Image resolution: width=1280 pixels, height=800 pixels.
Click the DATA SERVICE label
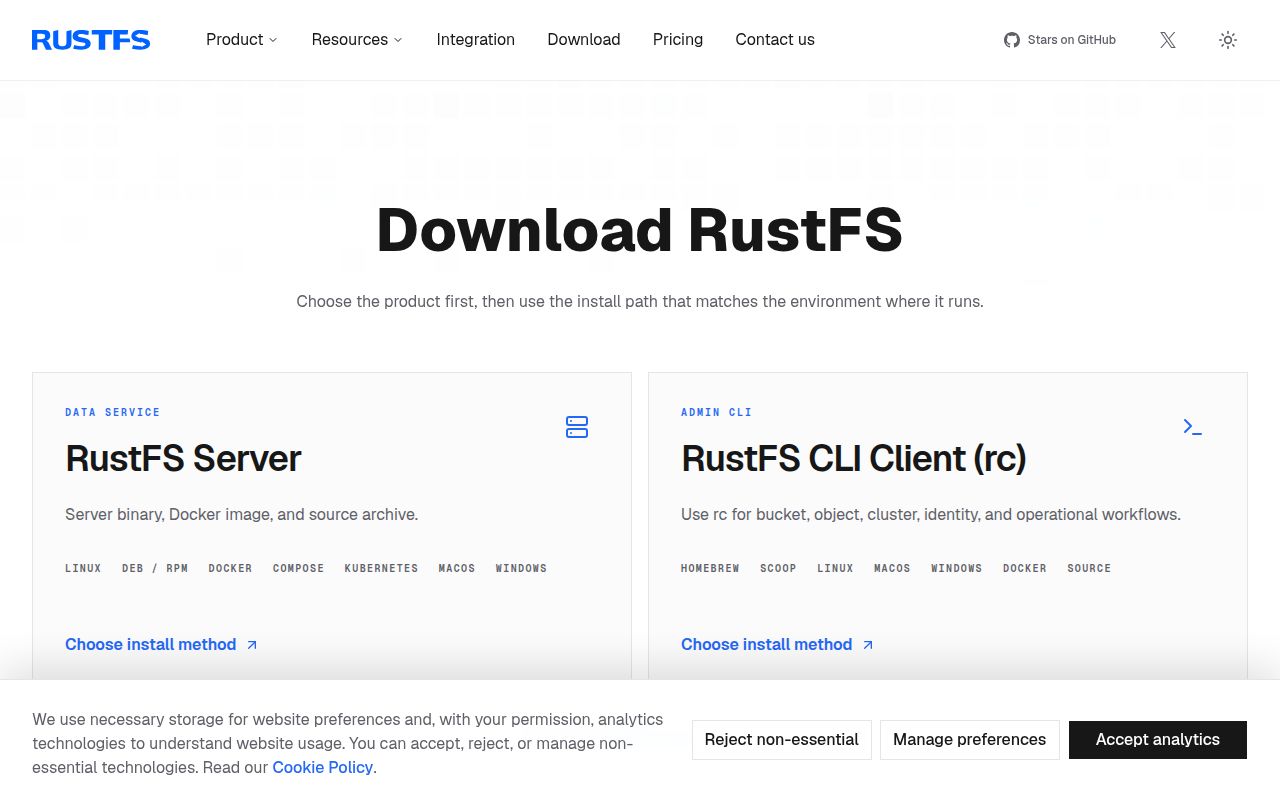tap(113, 412)
